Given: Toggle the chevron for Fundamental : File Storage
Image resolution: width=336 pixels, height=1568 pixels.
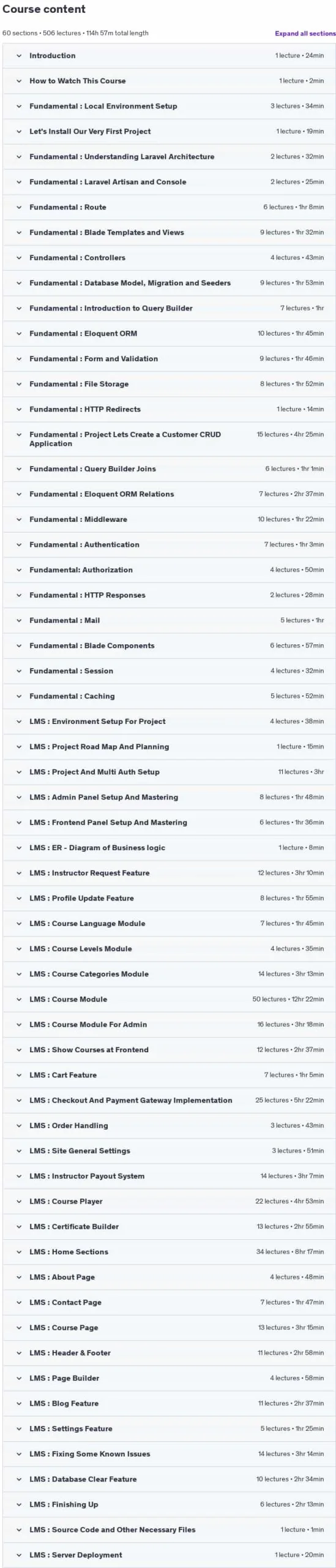Looking at the screenshot, I should tap(19, 384).
